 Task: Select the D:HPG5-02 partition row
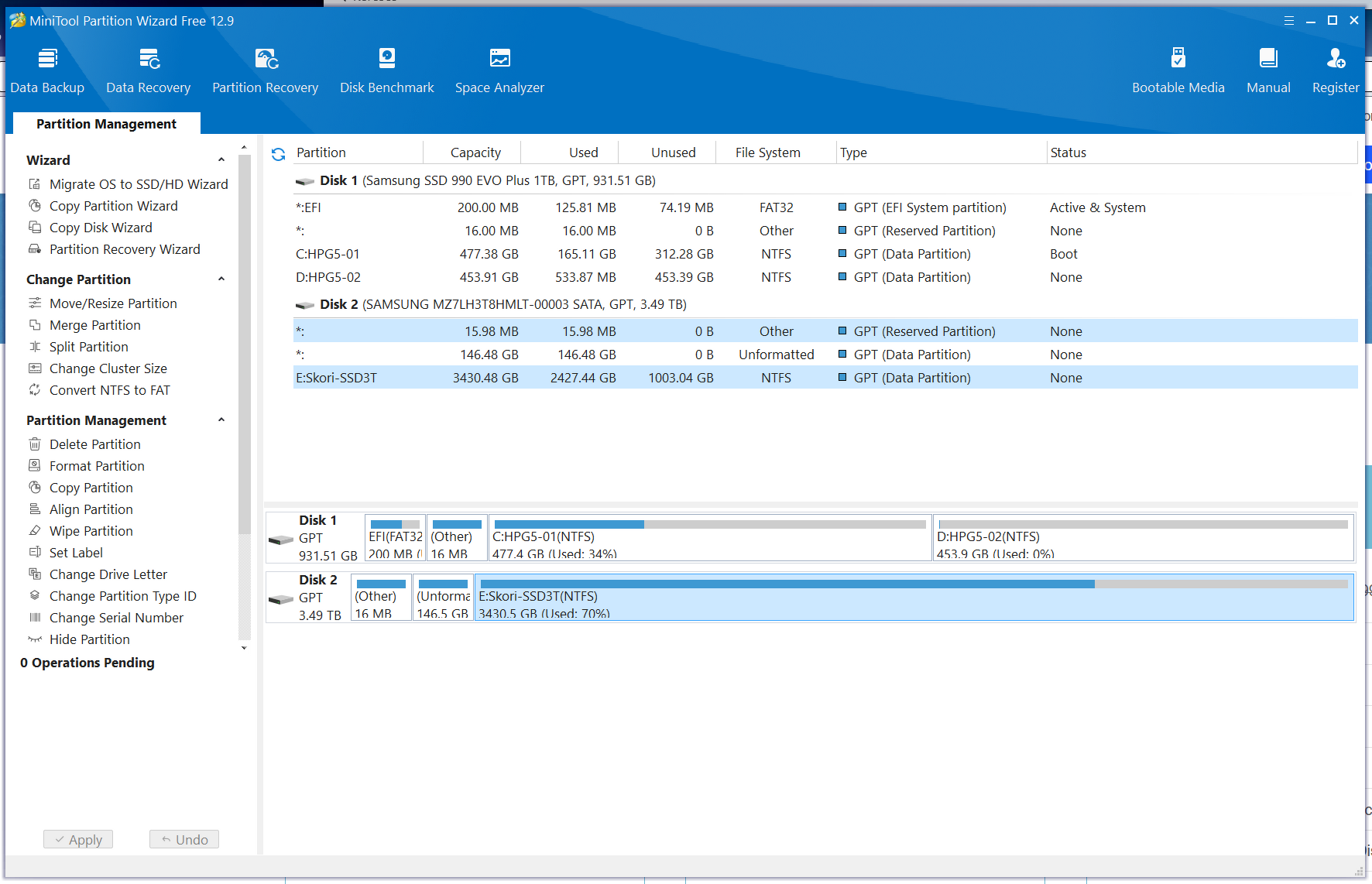(825, 277)
